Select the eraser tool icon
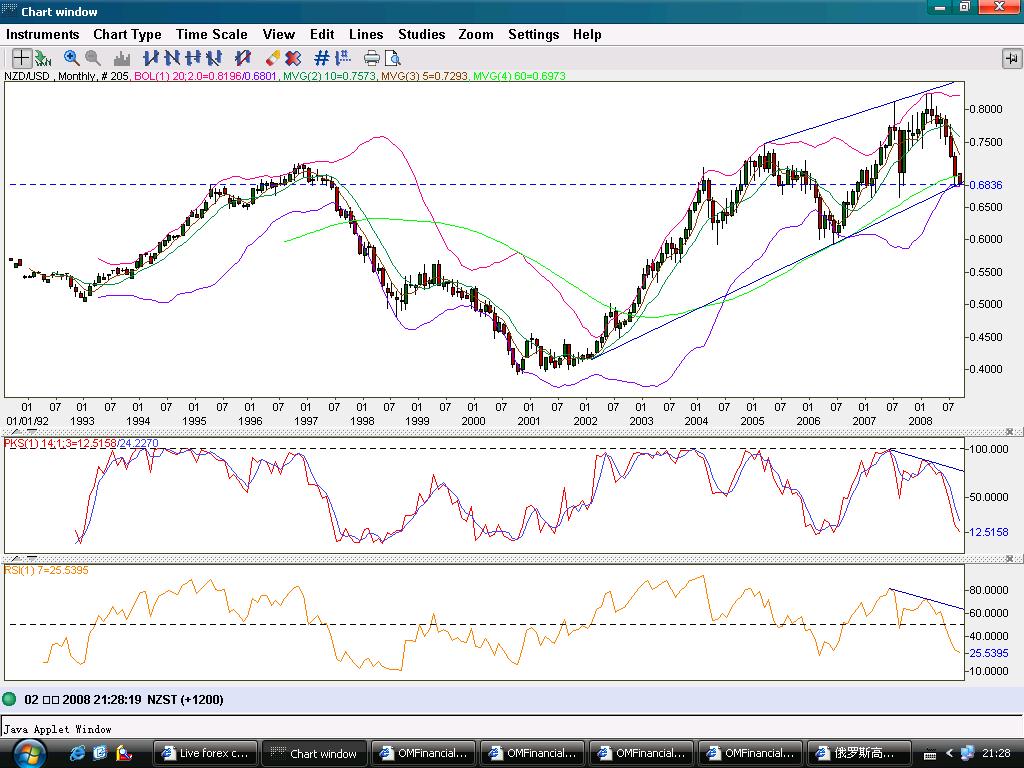The height and width of the screenshot is (768, 1024). point(273,58)
